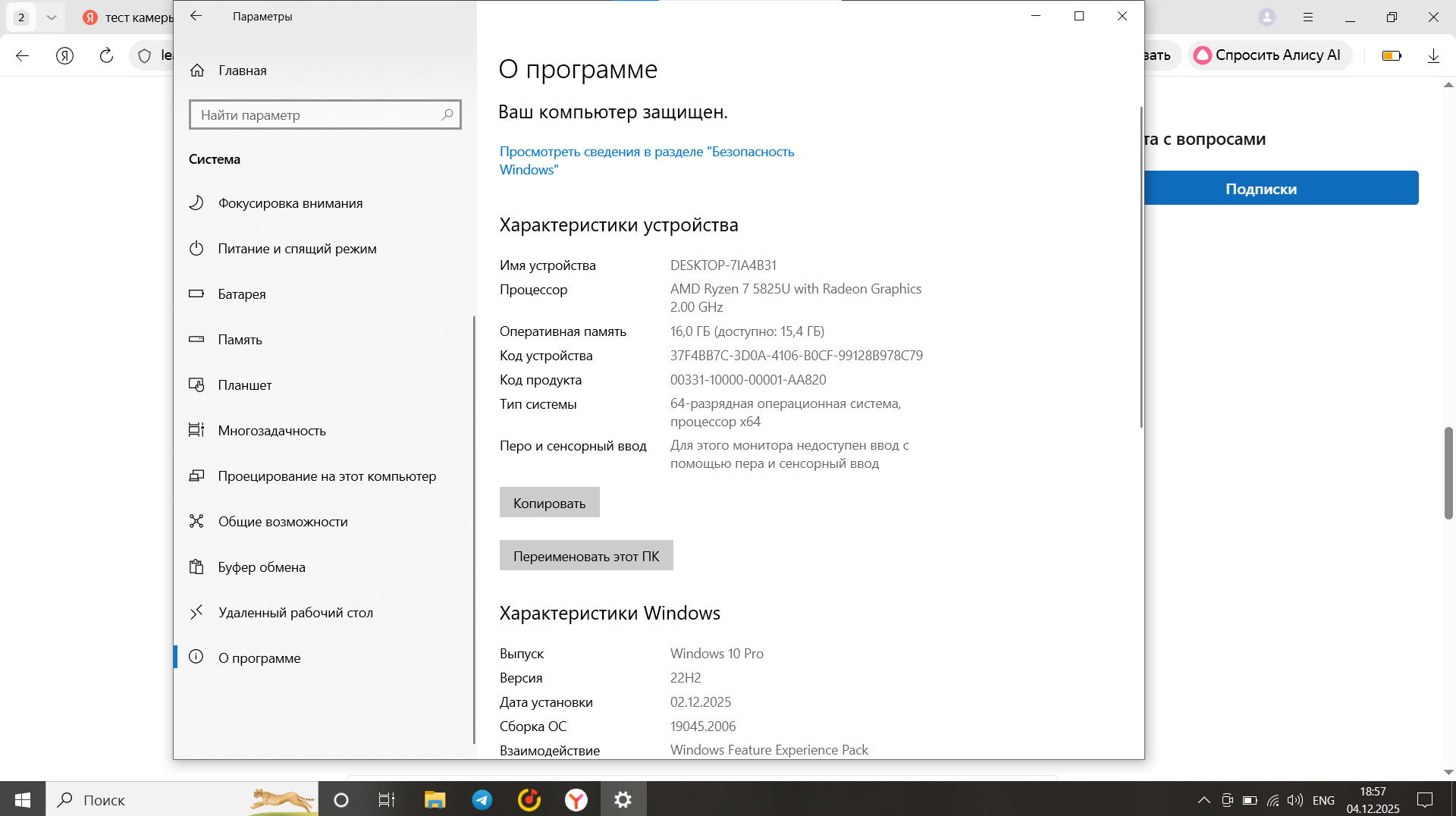Open the Windows Start menu

point(23,799)
